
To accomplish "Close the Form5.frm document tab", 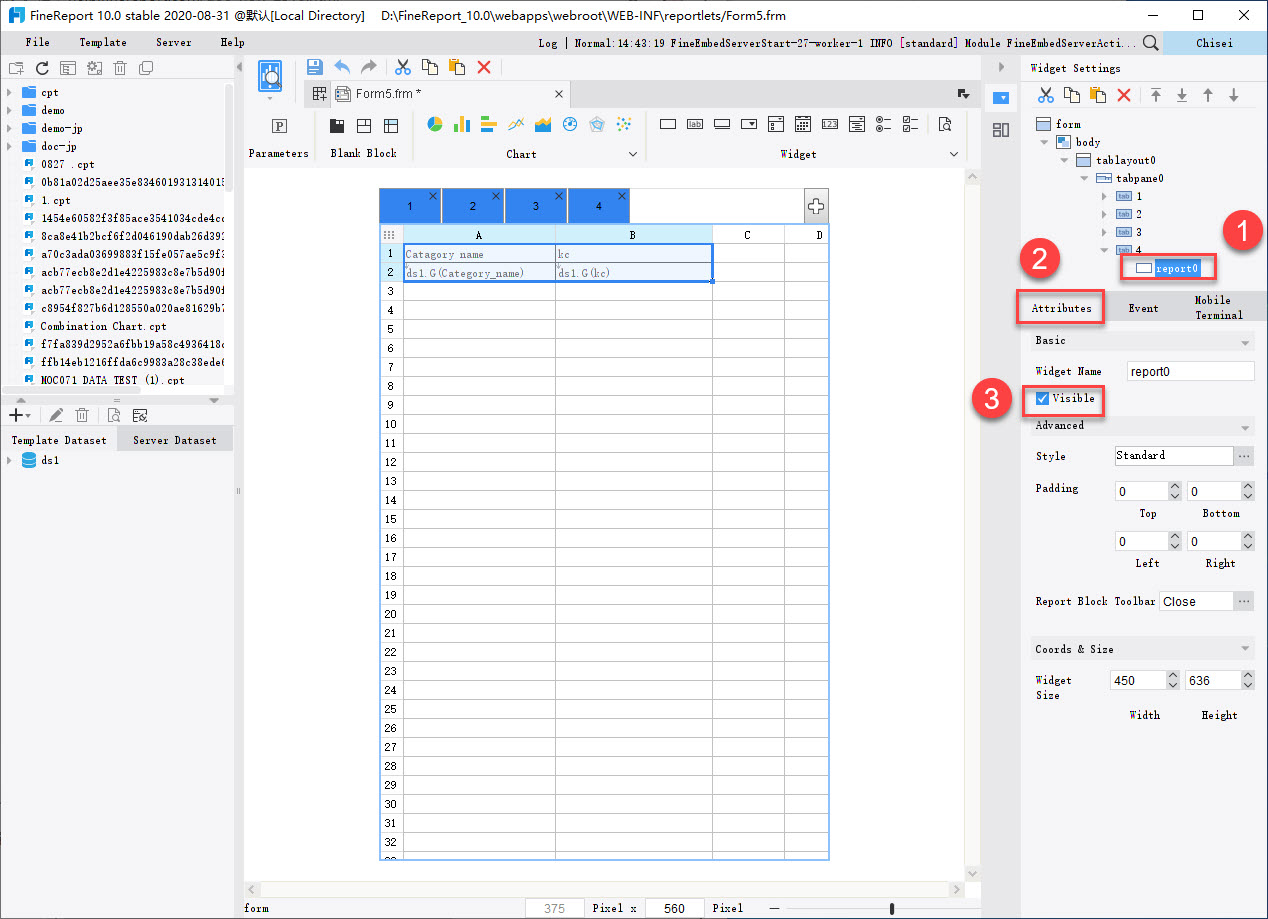I will click(559, 94).
